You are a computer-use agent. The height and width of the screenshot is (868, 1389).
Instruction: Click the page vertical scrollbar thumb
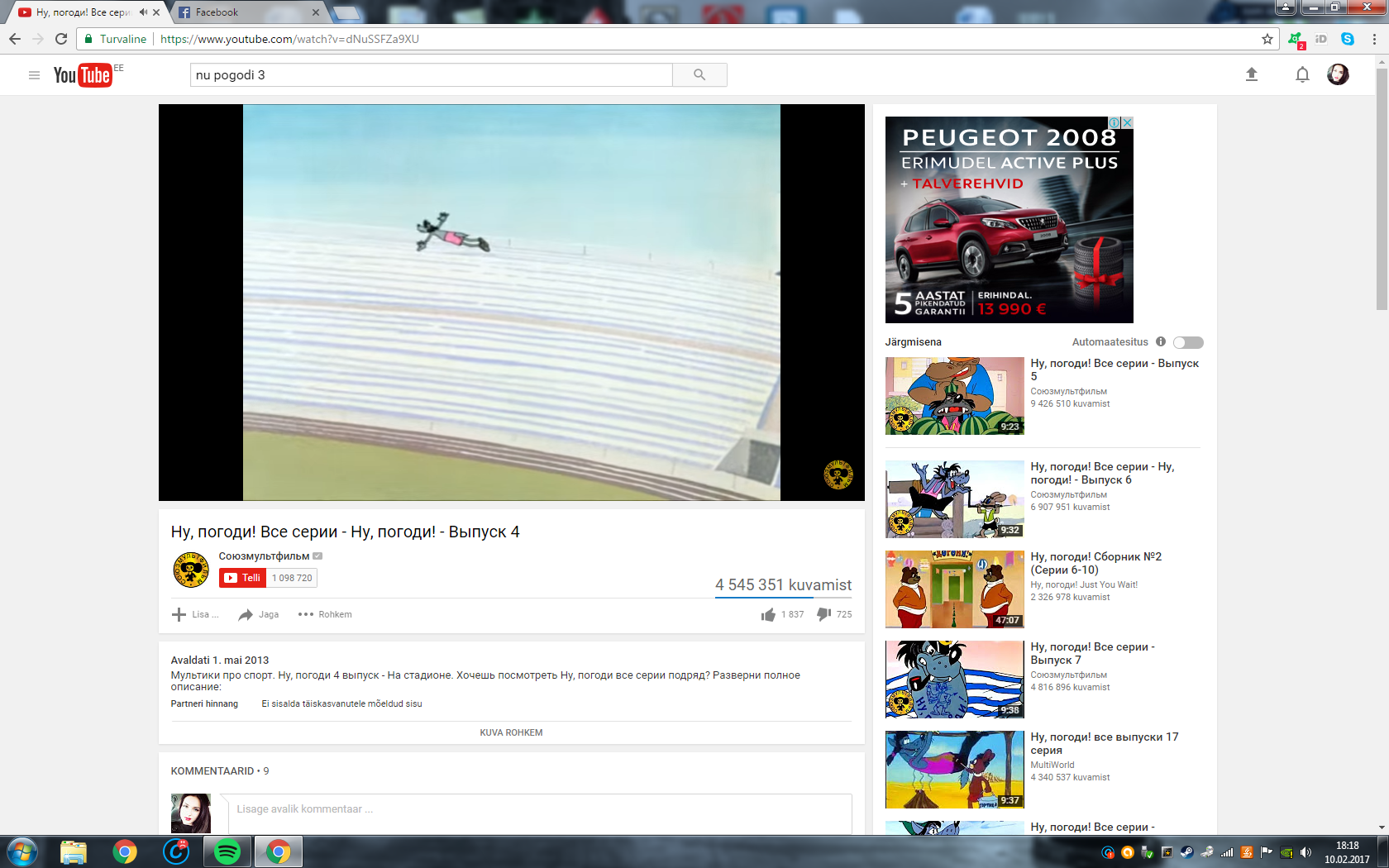tap(1382, 188)
